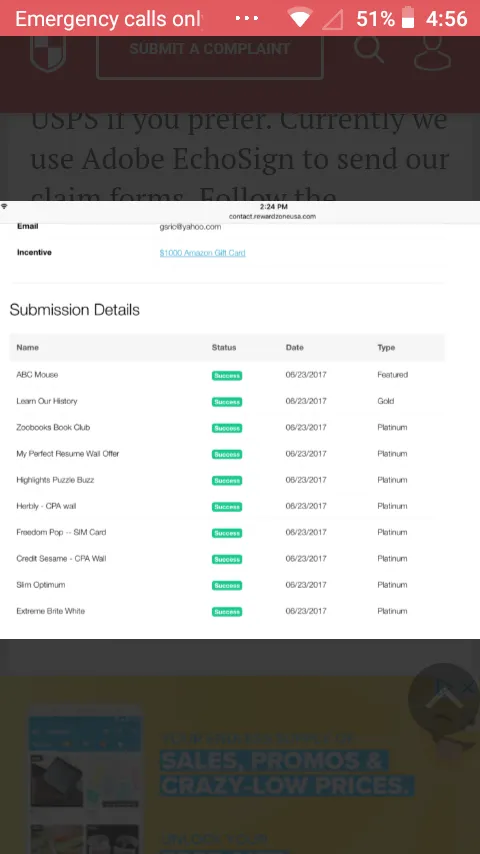Select Freedom Pop -- SIM Card entry

coord(61,532)
